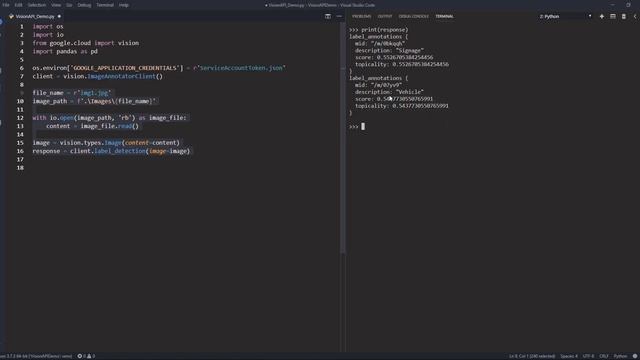
Task: Click 'vision.types.Image' on line 15
Action: click(x=91, y=143)
